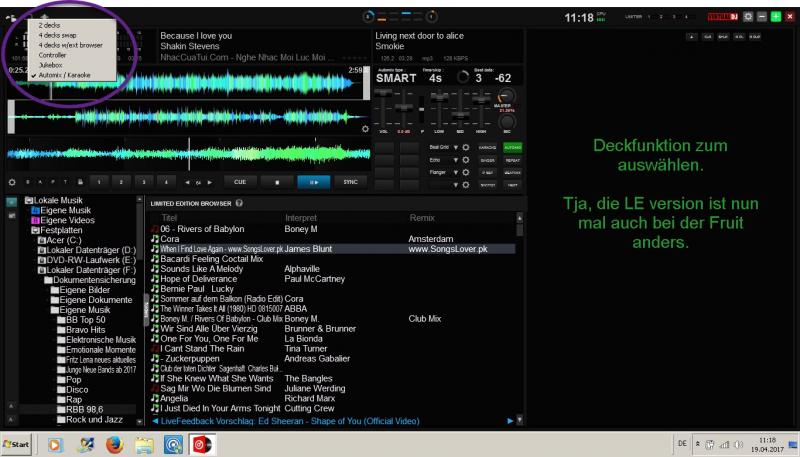The image size is (800, 457).
Task: Select the checked Automix / Karaoke layout
Action: 64,75
